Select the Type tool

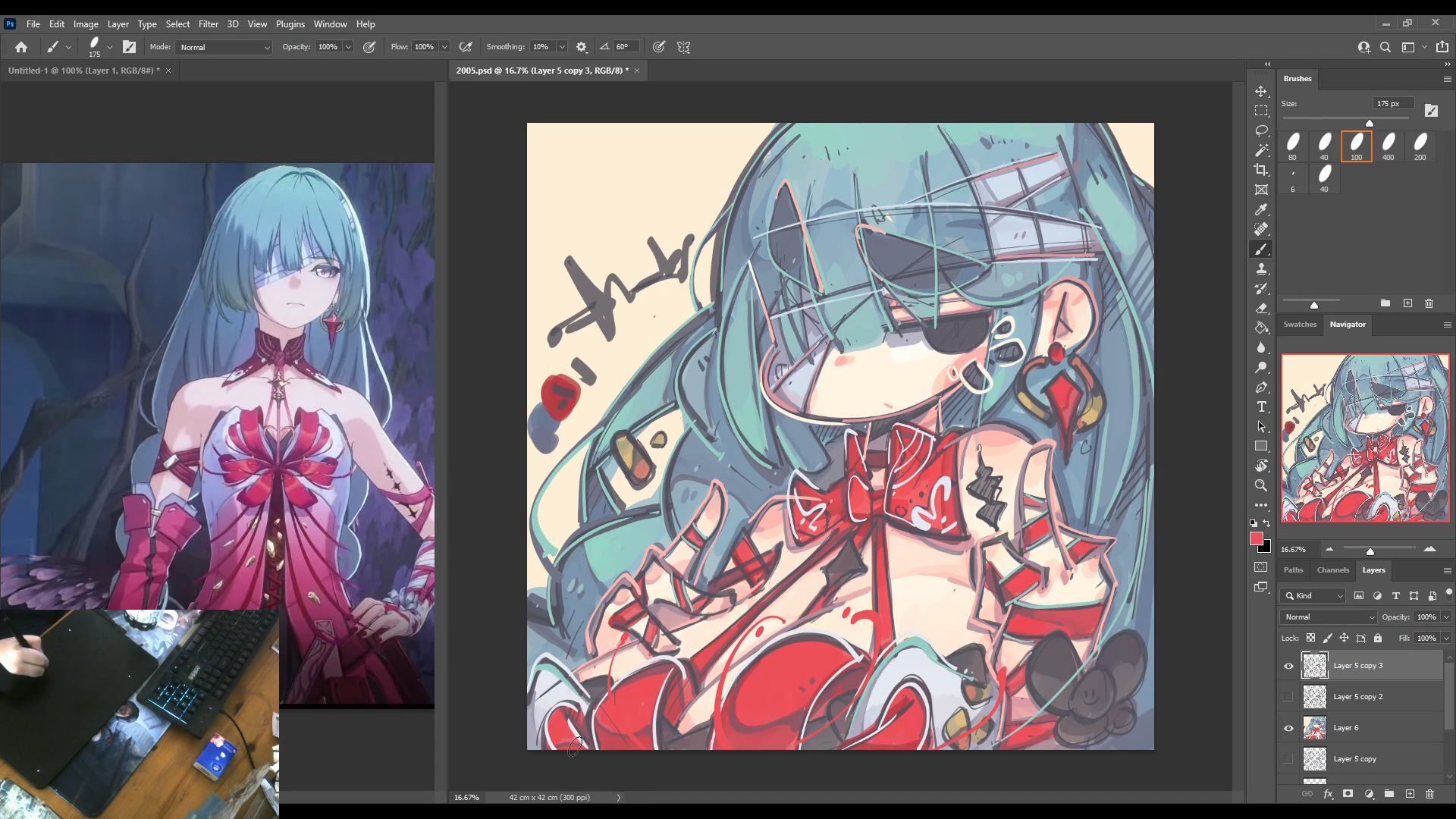(x=1261, y=406)
